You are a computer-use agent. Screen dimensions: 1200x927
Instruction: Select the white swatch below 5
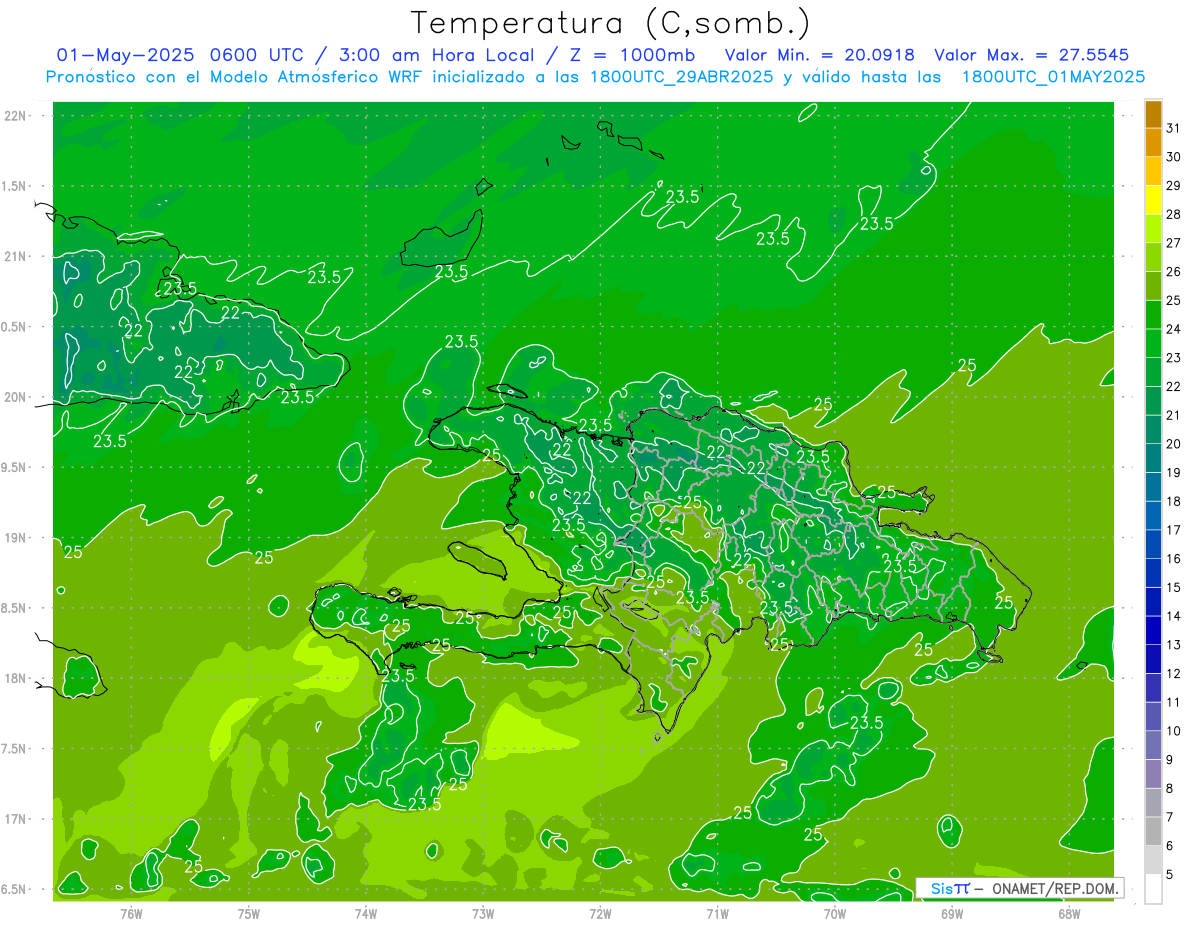tap(1153, 889)
